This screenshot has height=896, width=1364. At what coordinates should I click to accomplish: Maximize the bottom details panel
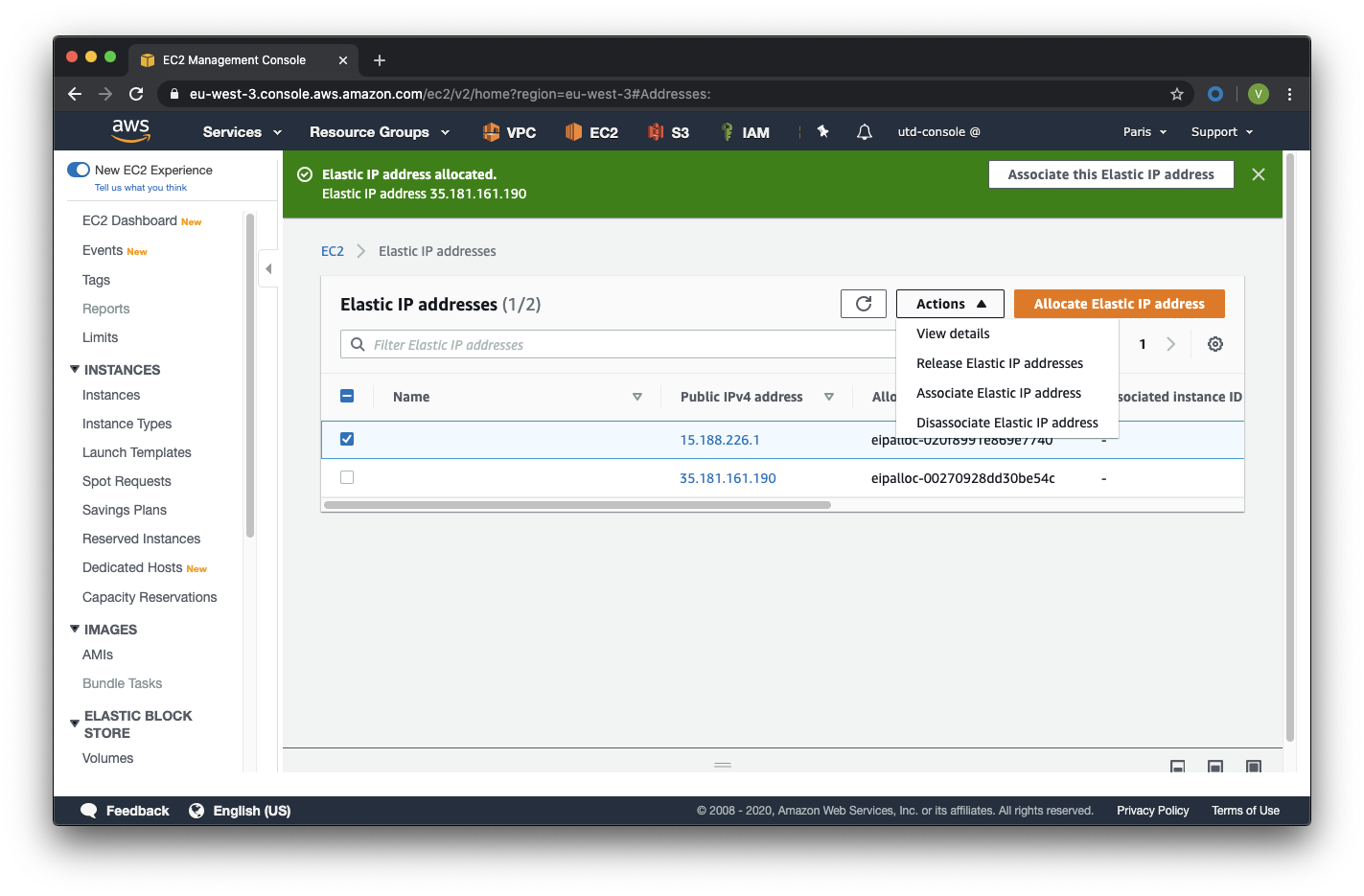pyautogui.click(x=1253, y=767)
